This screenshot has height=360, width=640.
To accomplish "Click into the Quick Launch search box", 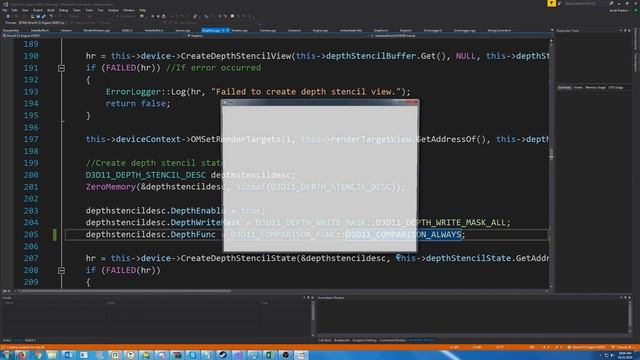I will click(580, 4).
